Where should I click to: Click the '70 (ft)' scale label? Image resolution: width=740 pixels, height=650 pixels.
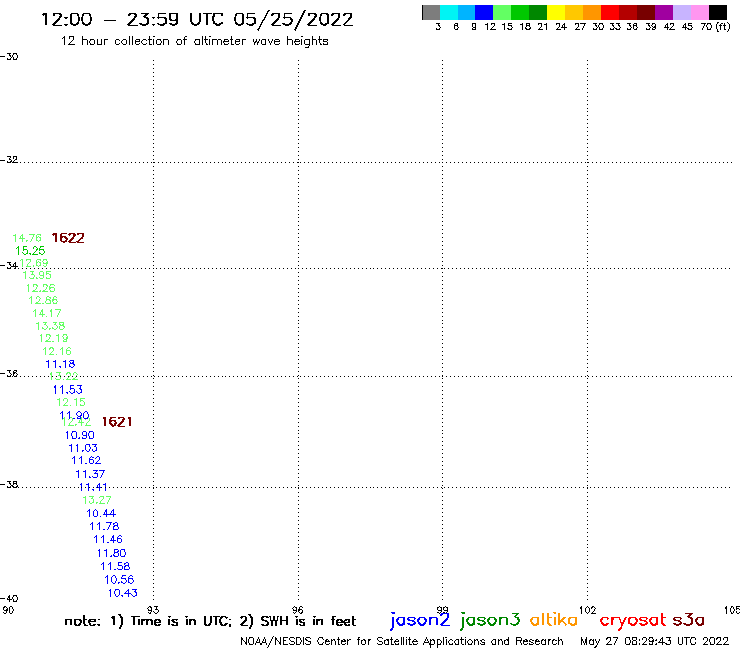tap(715, 26)
